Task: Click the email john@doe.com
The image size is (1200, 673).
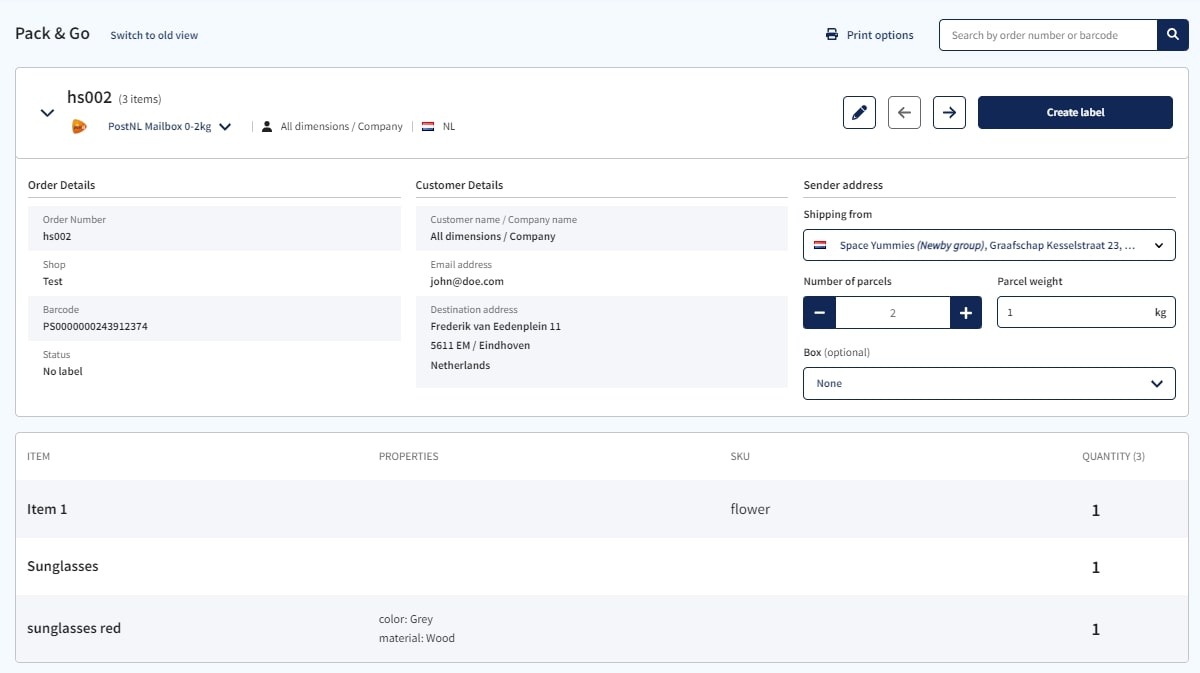Action: [x=467, y=282]
